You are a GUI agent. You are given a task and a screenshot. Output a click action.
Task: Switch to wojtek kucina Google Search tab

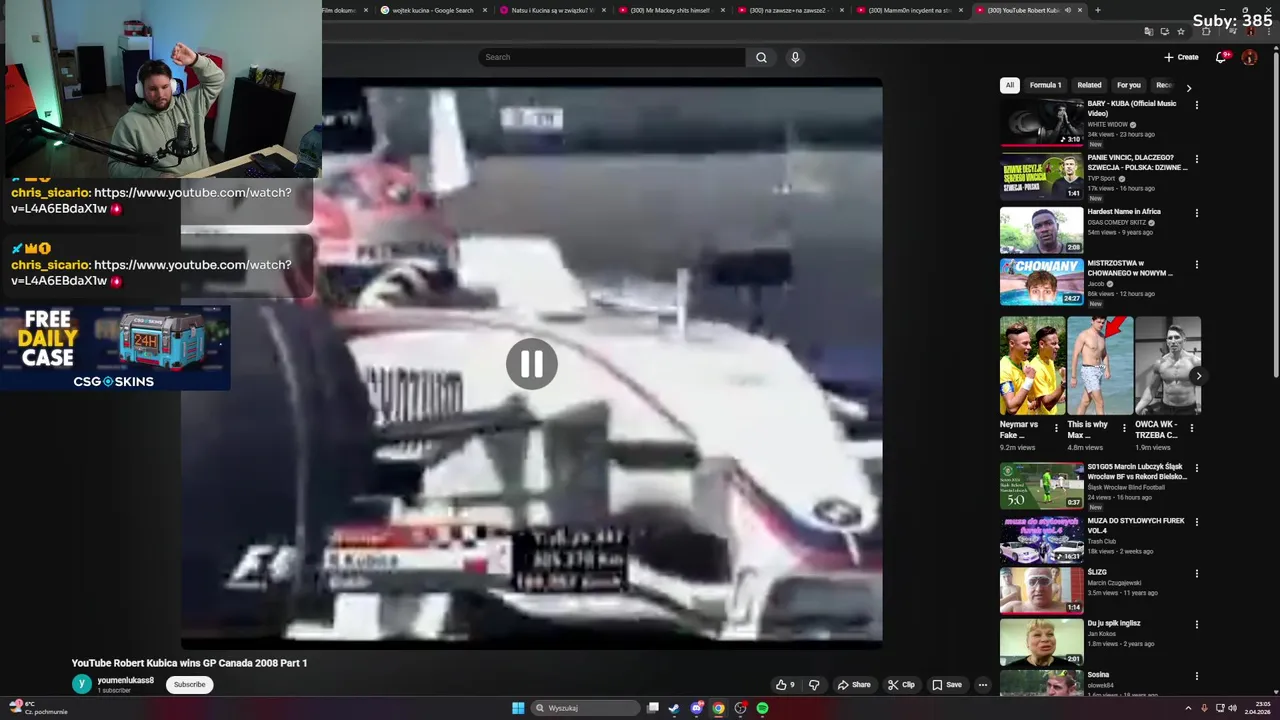432,10
